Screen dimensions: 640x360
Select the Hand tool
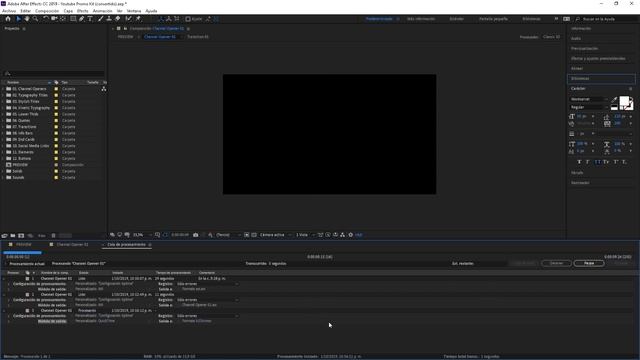click(x=27, y=19)
